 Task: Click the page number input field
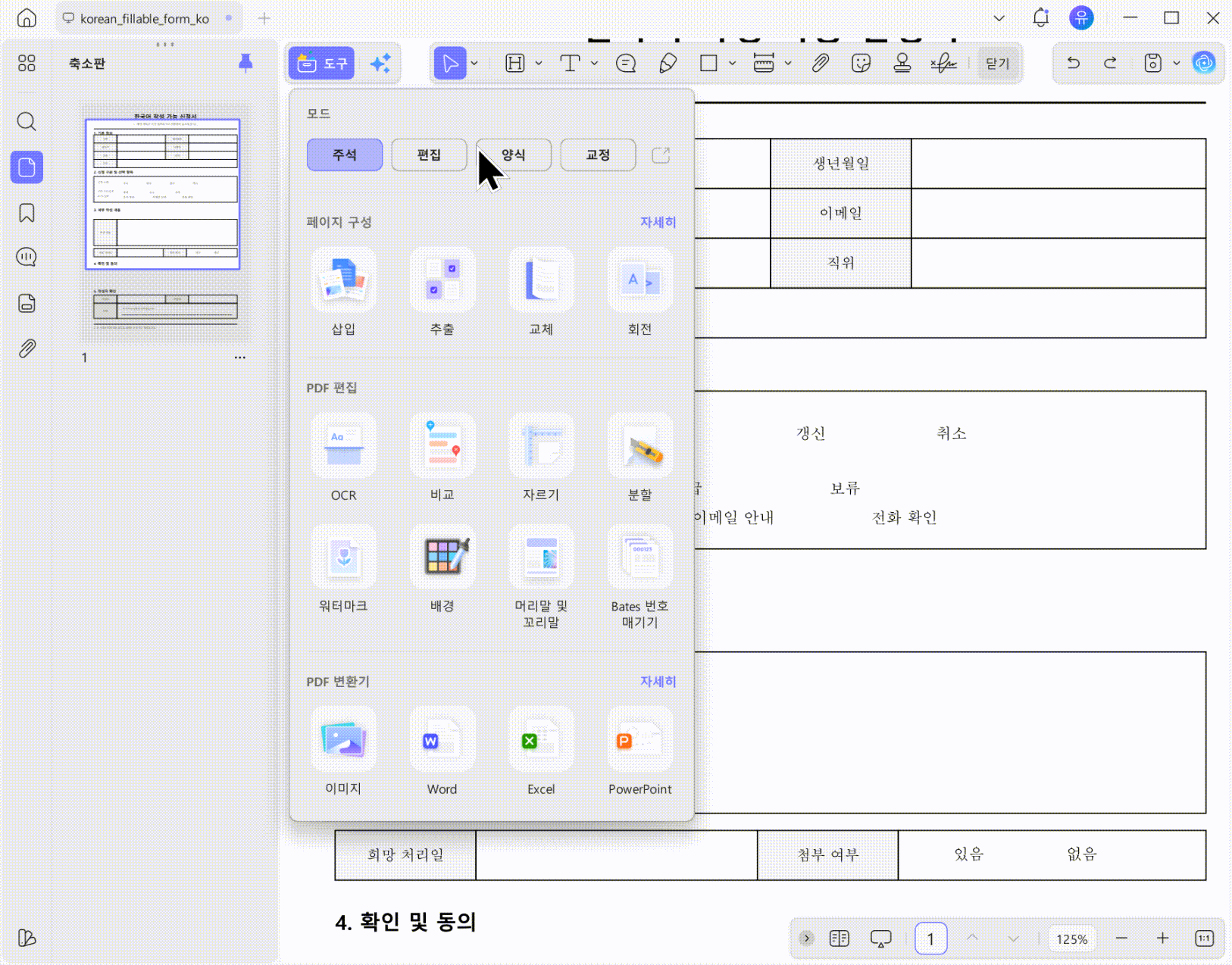[930, 938]
